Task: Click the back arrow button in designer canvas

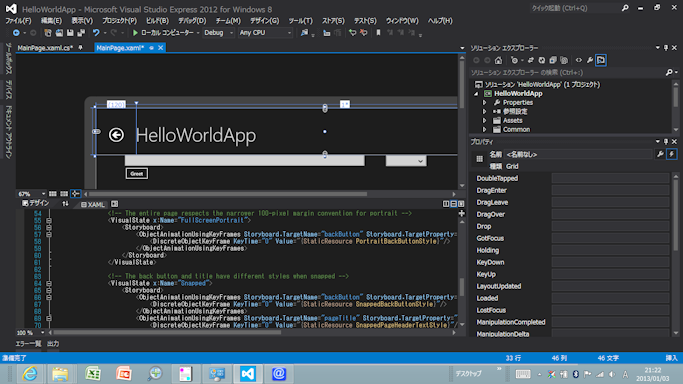Action: click(x=116, y=135)
